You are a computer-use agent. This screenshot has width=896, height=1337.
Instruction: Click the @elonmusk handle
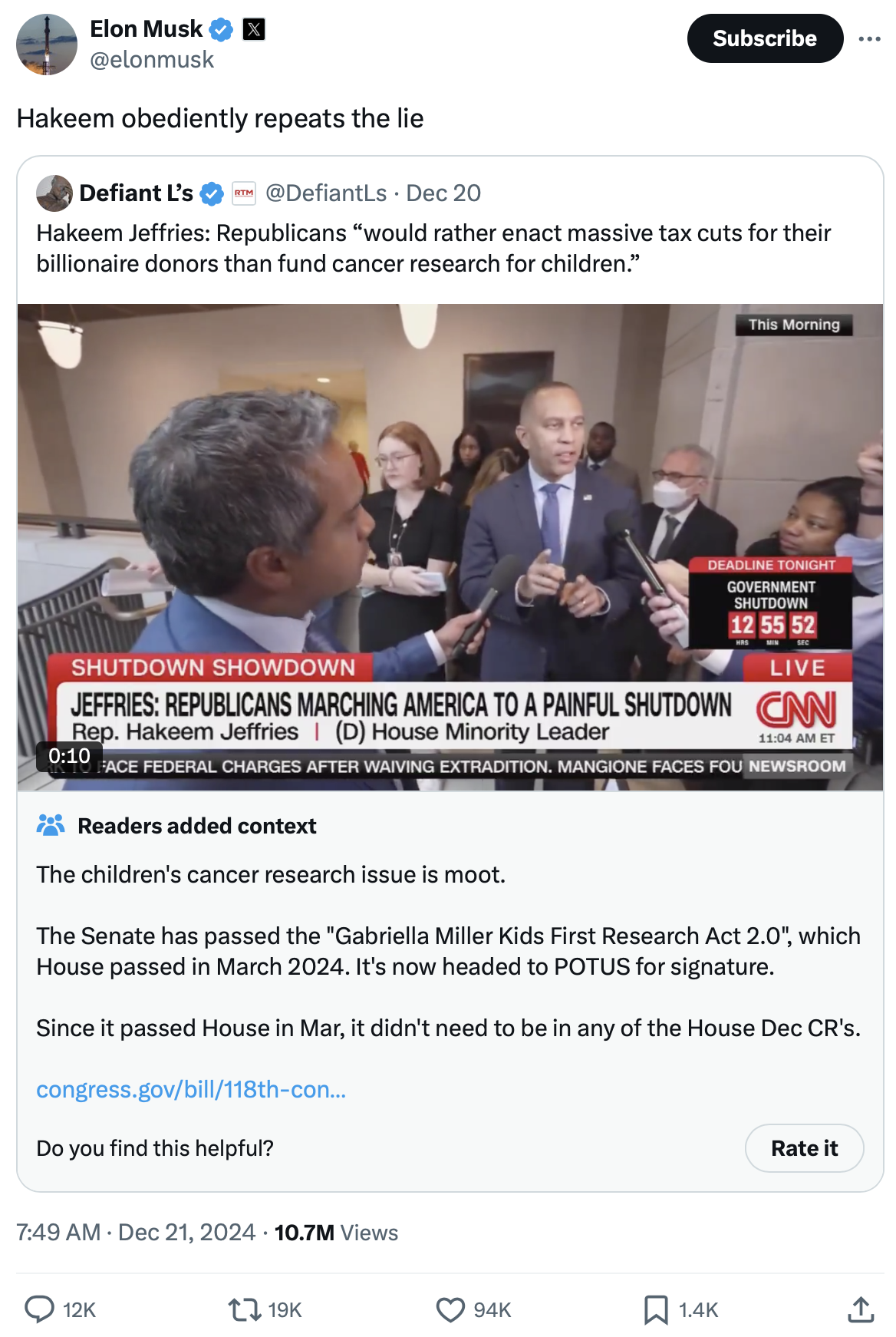click(152, 60)
